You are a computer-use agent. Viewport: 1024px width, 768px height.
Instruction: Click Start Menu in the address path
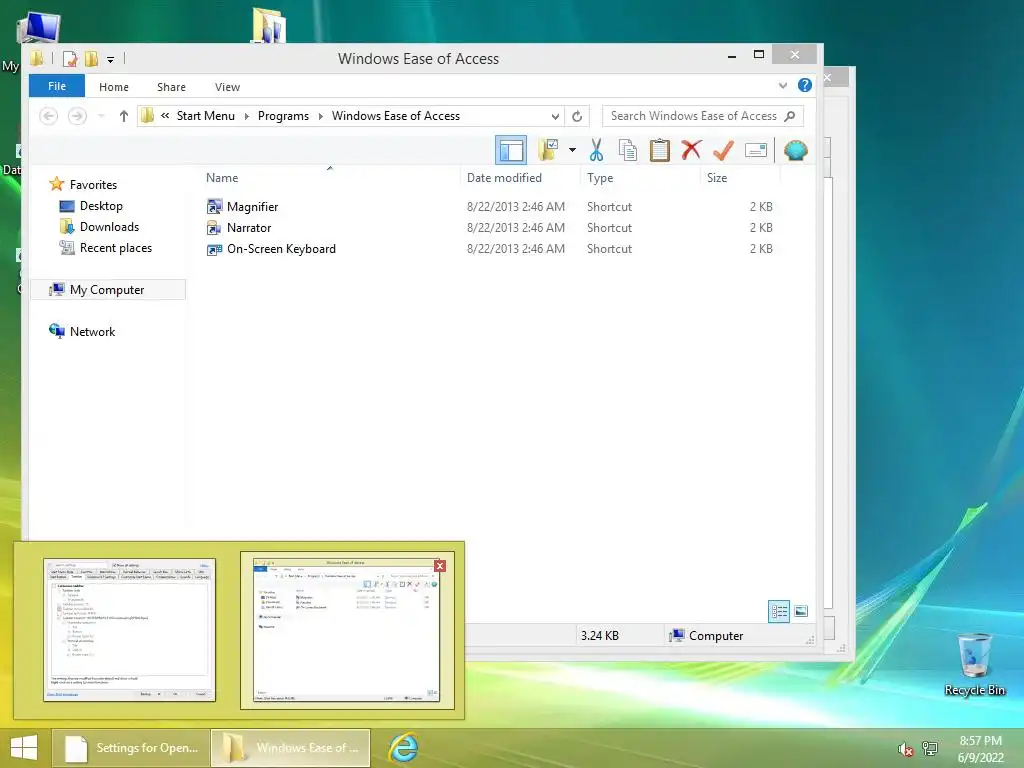[205, 116]
